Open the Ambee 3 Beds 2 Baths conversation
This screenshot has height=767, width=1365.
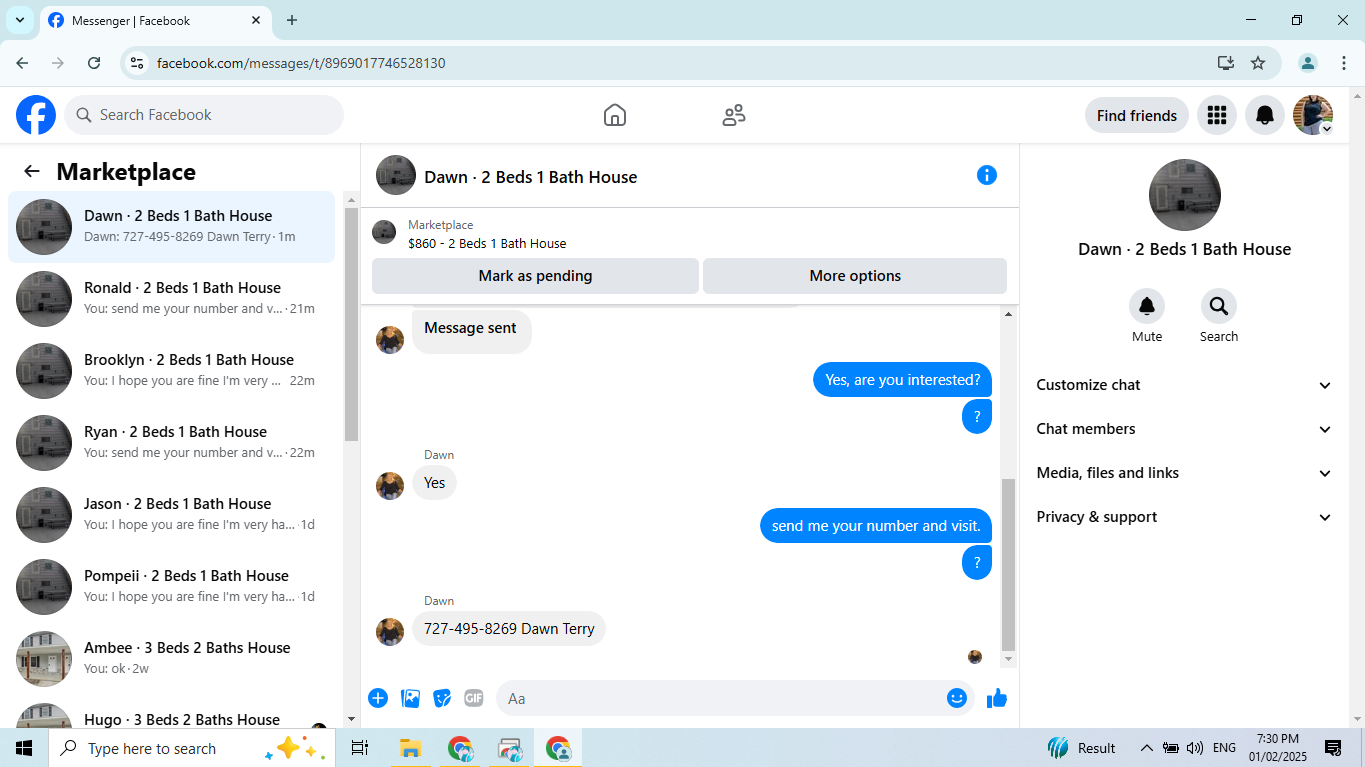click(x=171, y=659)
